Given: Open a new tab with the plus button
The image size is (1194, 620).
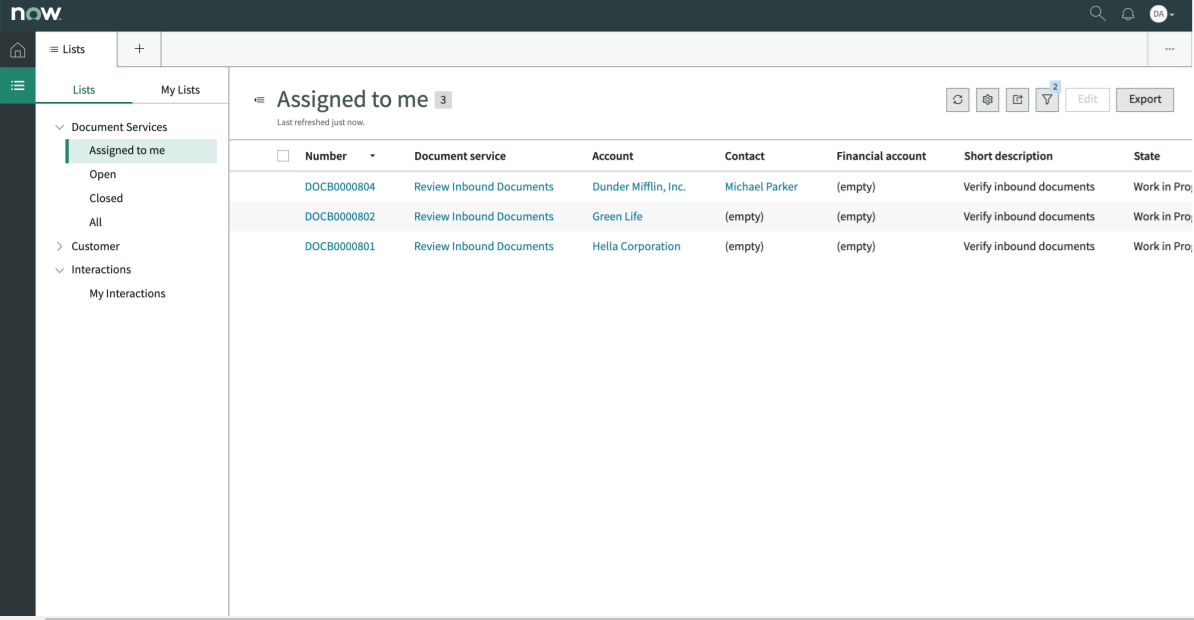Looking at the screenshot, I should pos(138,48).
